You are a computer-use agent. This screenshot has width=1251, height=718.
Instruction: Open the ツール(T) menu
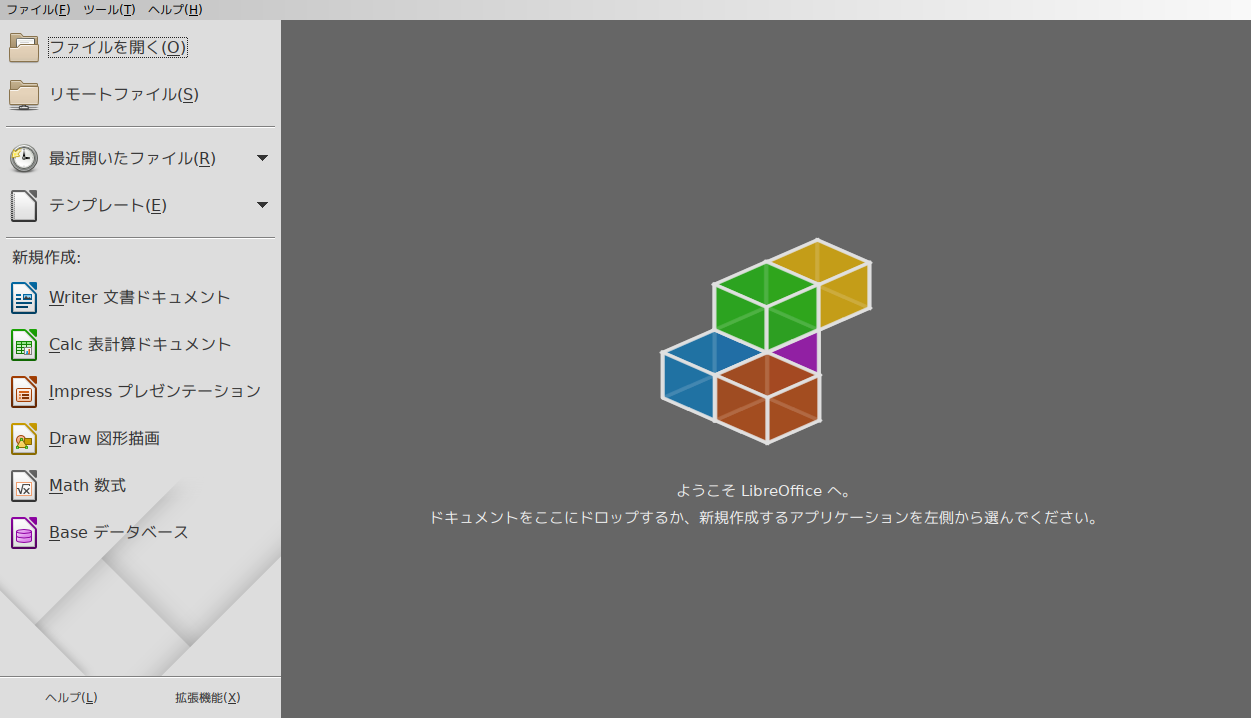(x=109, y=9)
